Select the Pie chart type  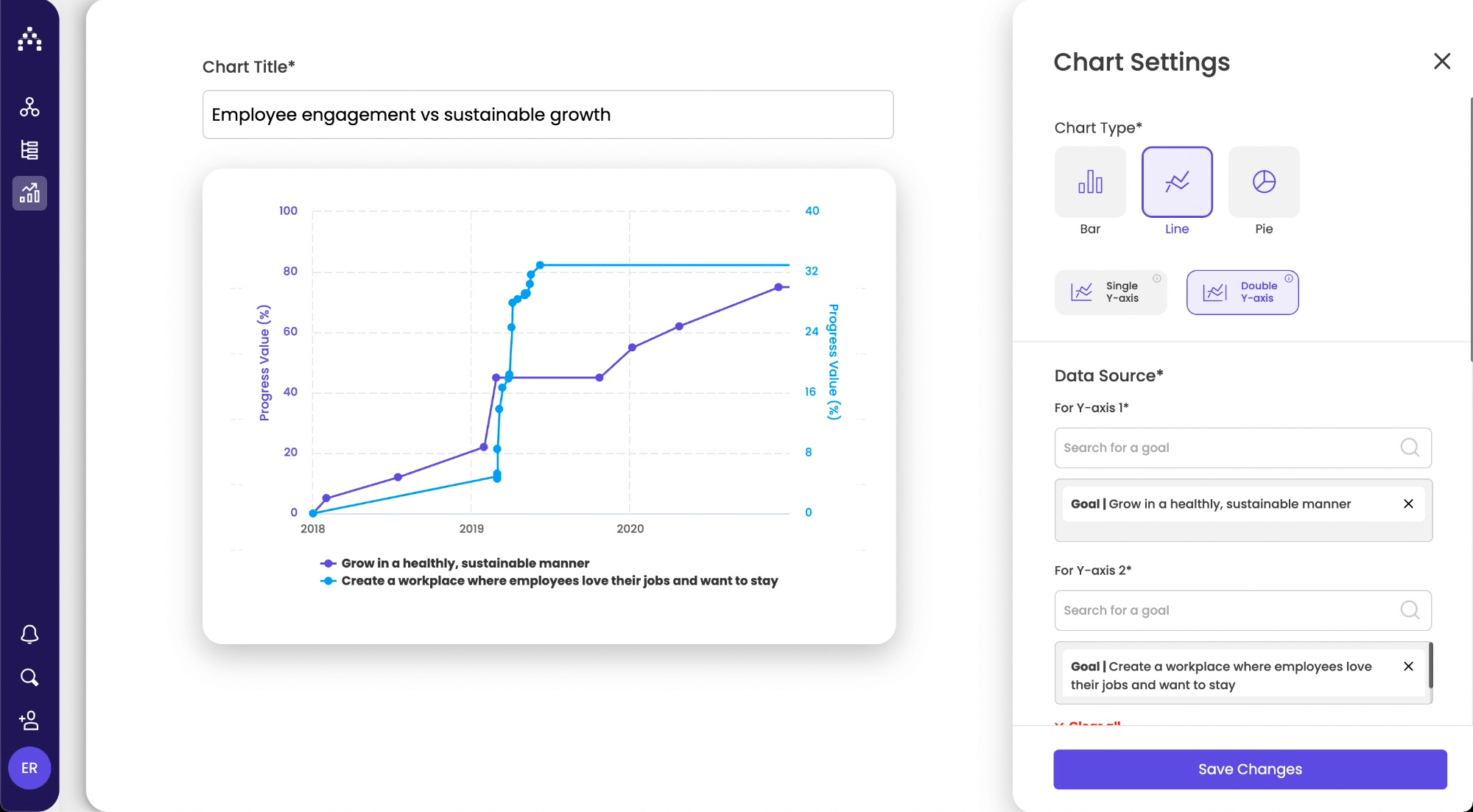pos(1264,182)
